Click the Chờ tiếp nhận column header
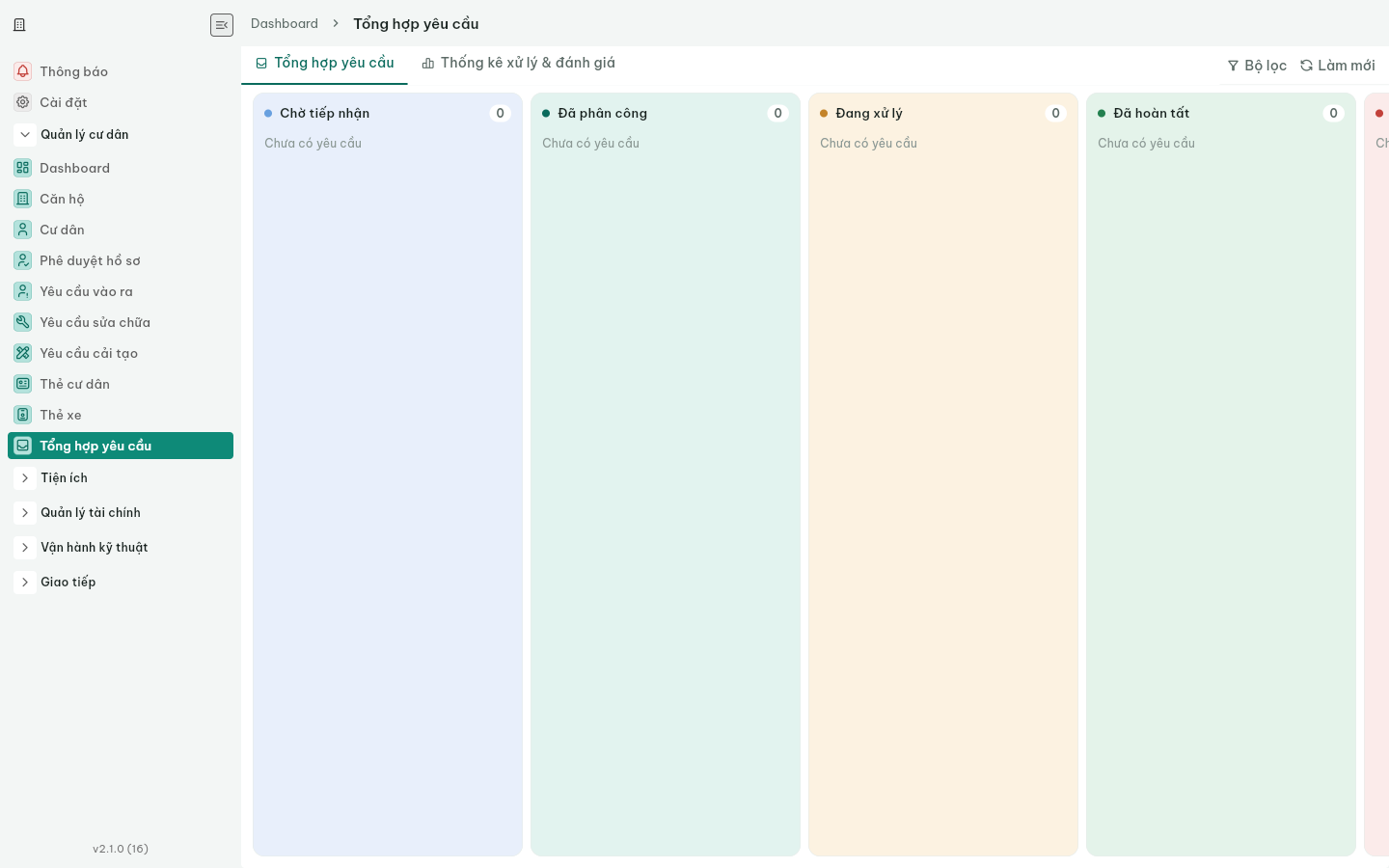This screenshot has height=868, width=1389. [324, 113]
